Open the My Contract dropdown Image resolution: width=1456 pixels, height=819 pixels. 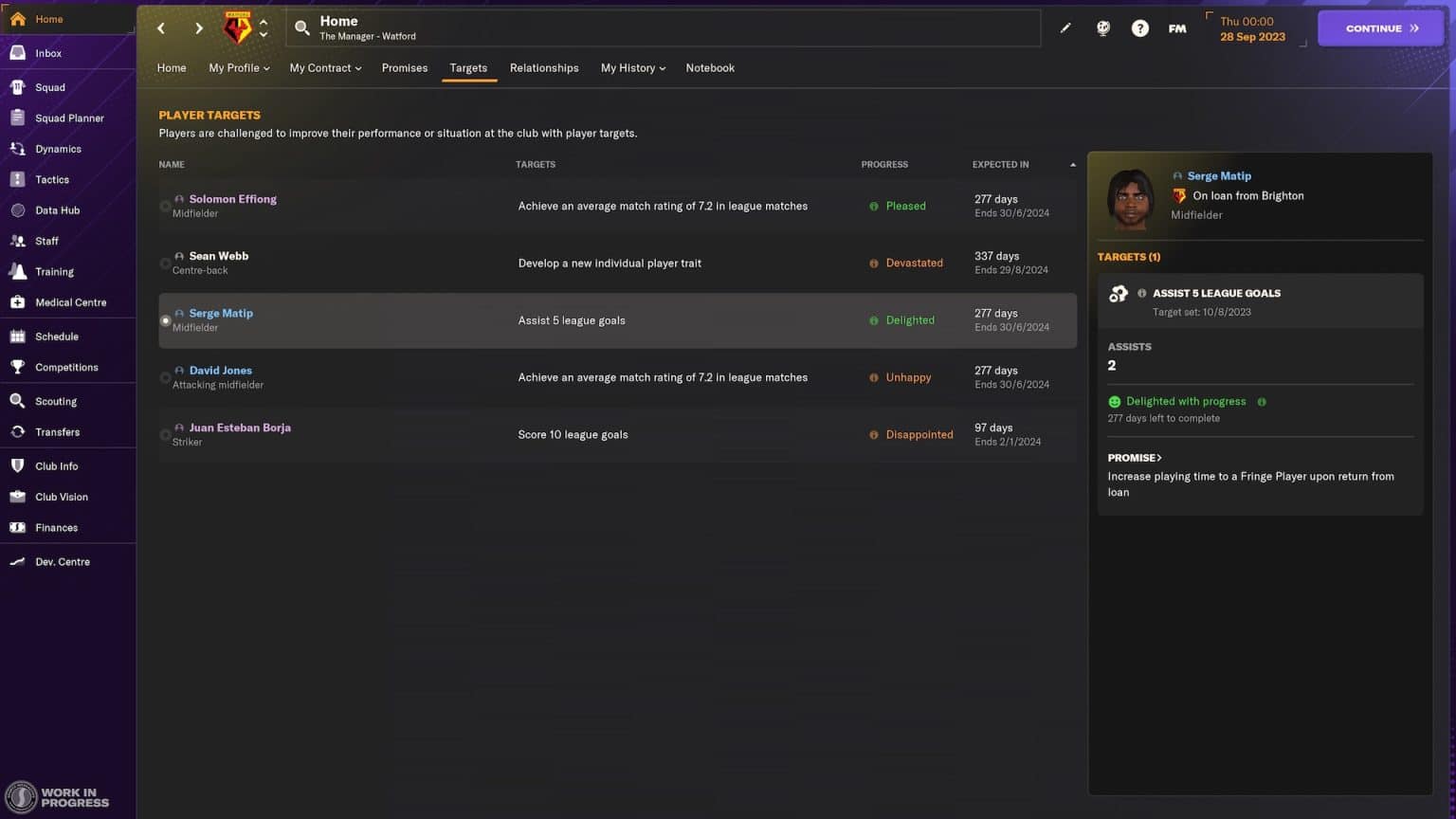click(325, 67)
